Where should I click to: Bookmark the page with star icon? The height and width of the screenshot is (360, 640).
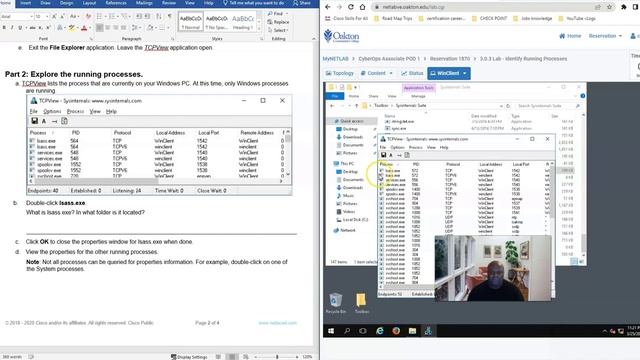[609, 7]
